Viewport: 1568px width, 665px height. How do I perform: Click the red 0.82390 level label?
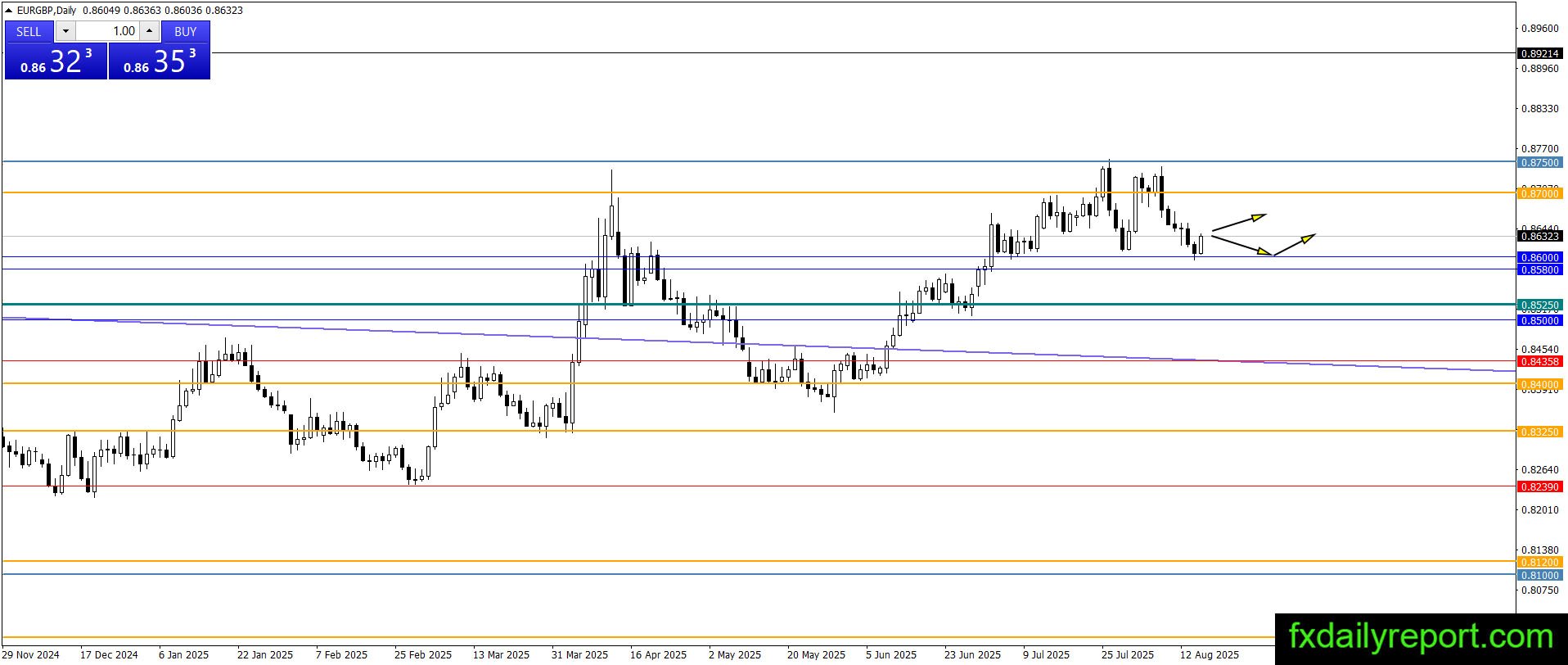click(1539, 486)
